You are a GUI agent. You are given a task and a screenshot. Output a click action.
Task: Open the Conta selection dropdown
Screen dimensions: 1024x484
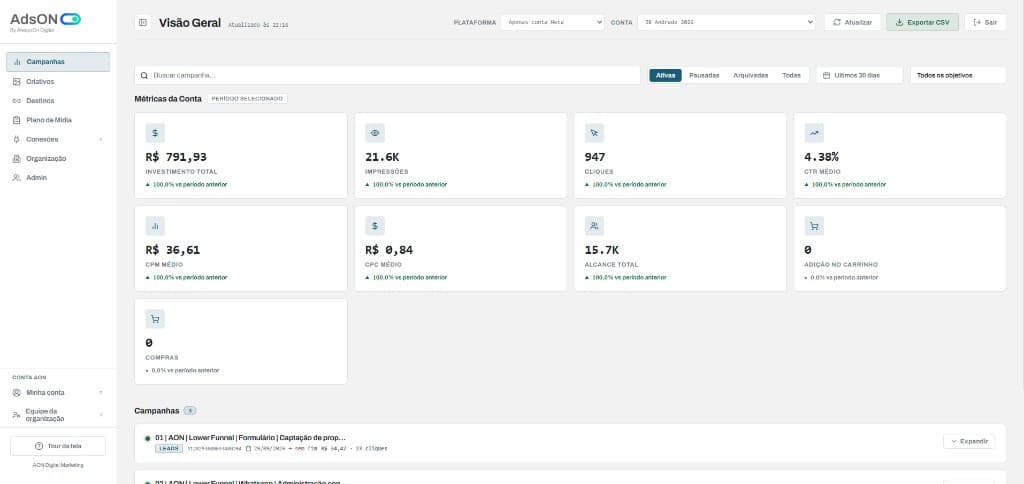727,22
